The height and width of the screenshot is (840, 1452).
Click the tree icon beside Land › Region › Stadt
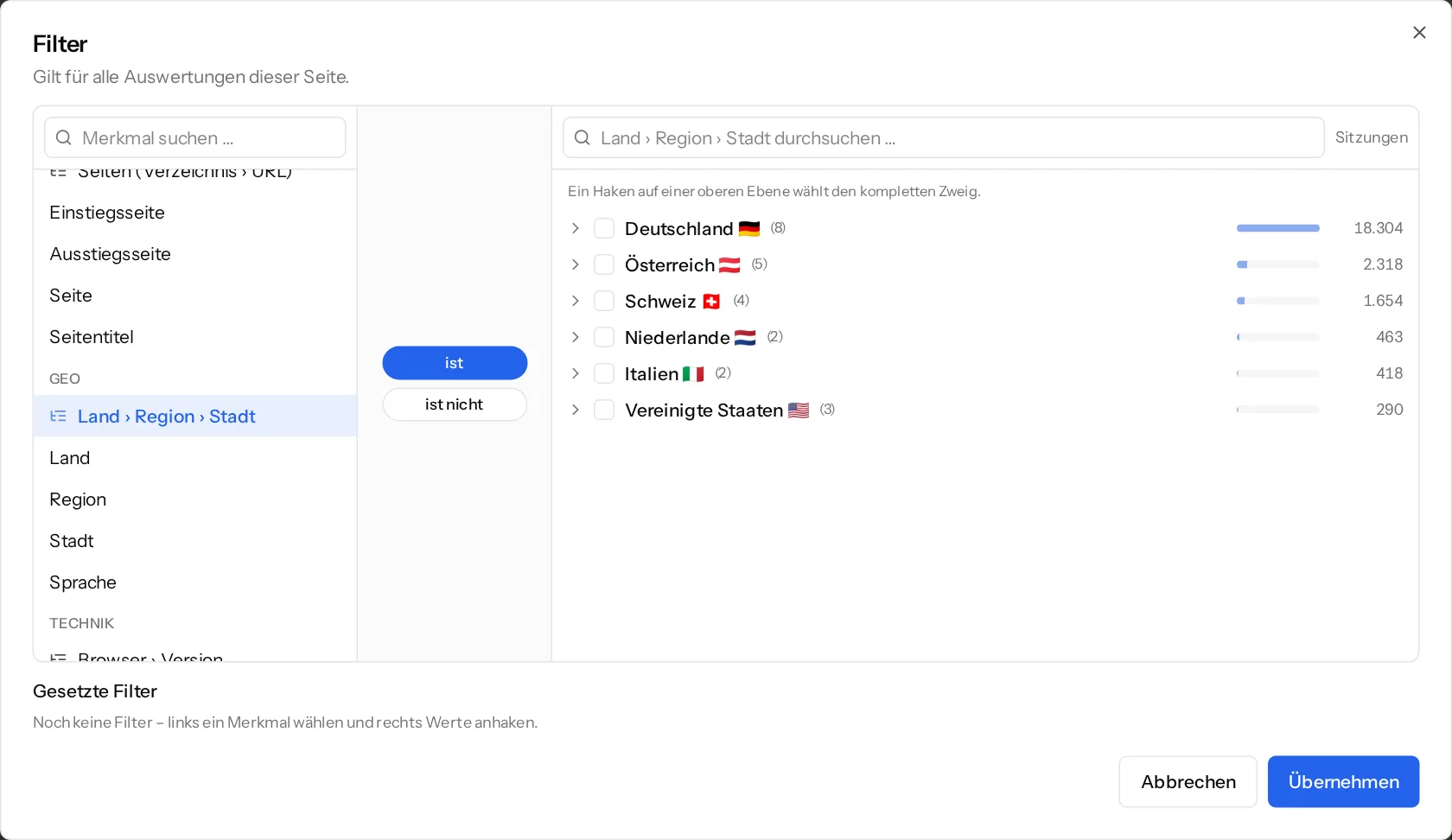pyautogui.click(x=58, y=417)
